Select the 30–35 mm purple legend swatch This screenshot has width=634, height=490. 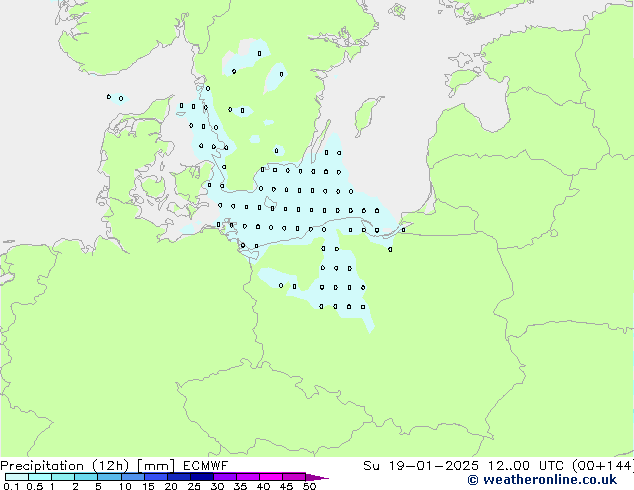click(x=224, y=477)
